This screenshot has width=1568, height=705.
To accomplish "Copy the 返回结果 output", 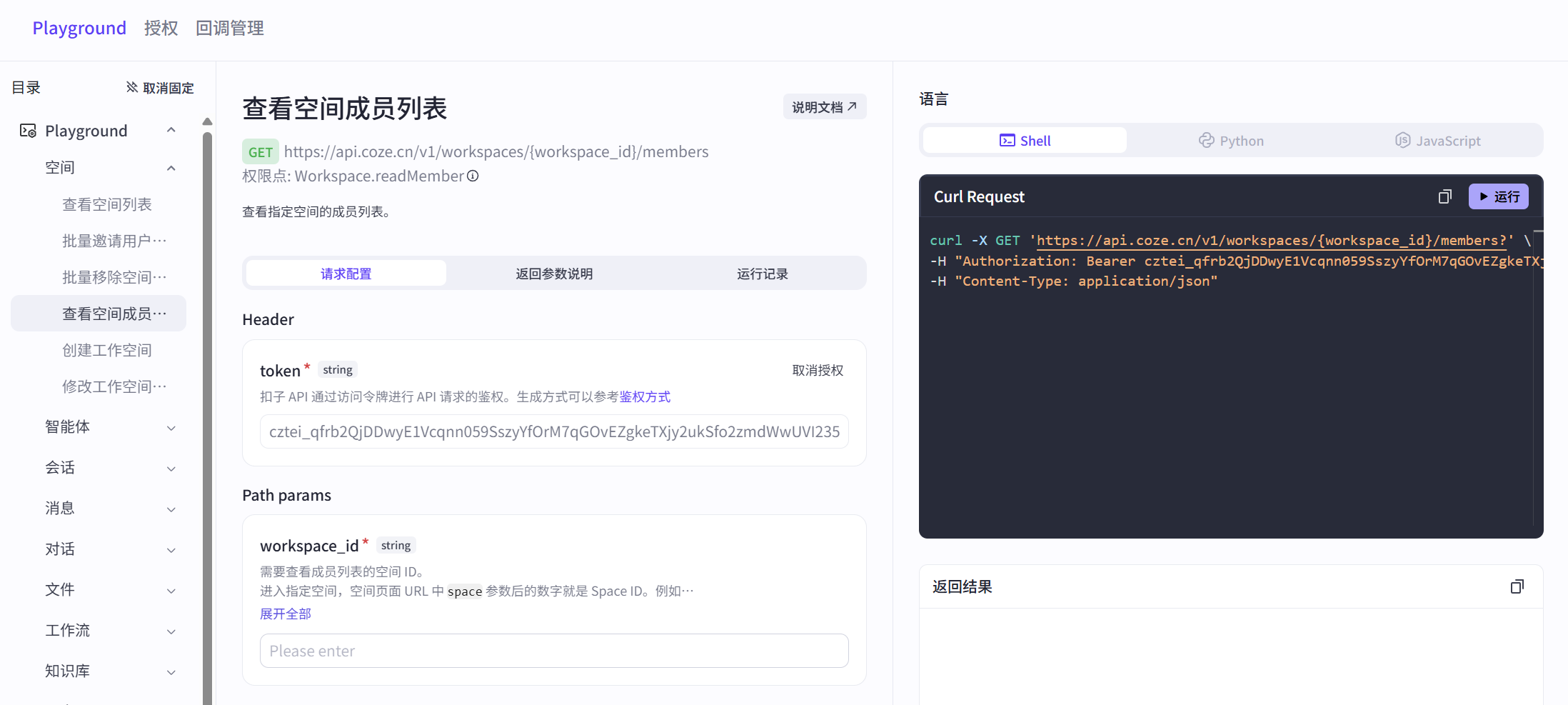I will 1517,586.
